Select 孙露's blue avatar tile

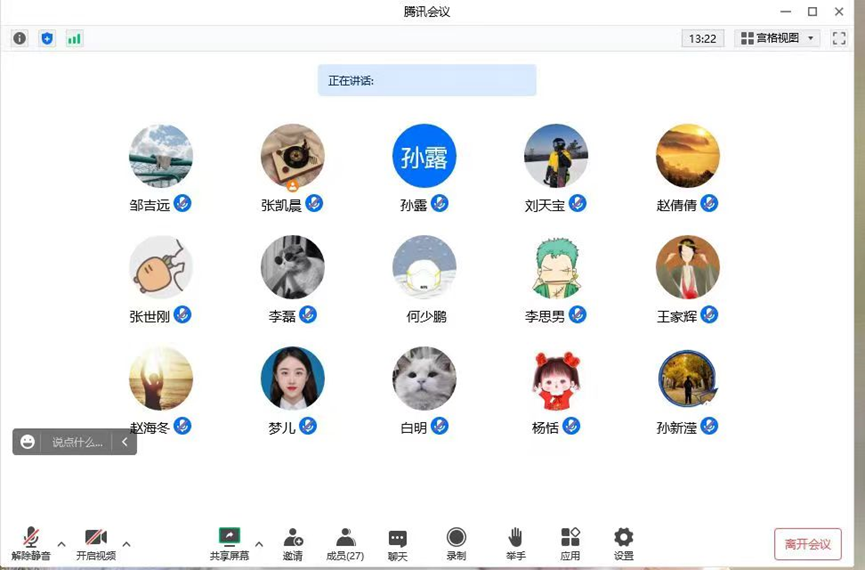pos(424,156)
